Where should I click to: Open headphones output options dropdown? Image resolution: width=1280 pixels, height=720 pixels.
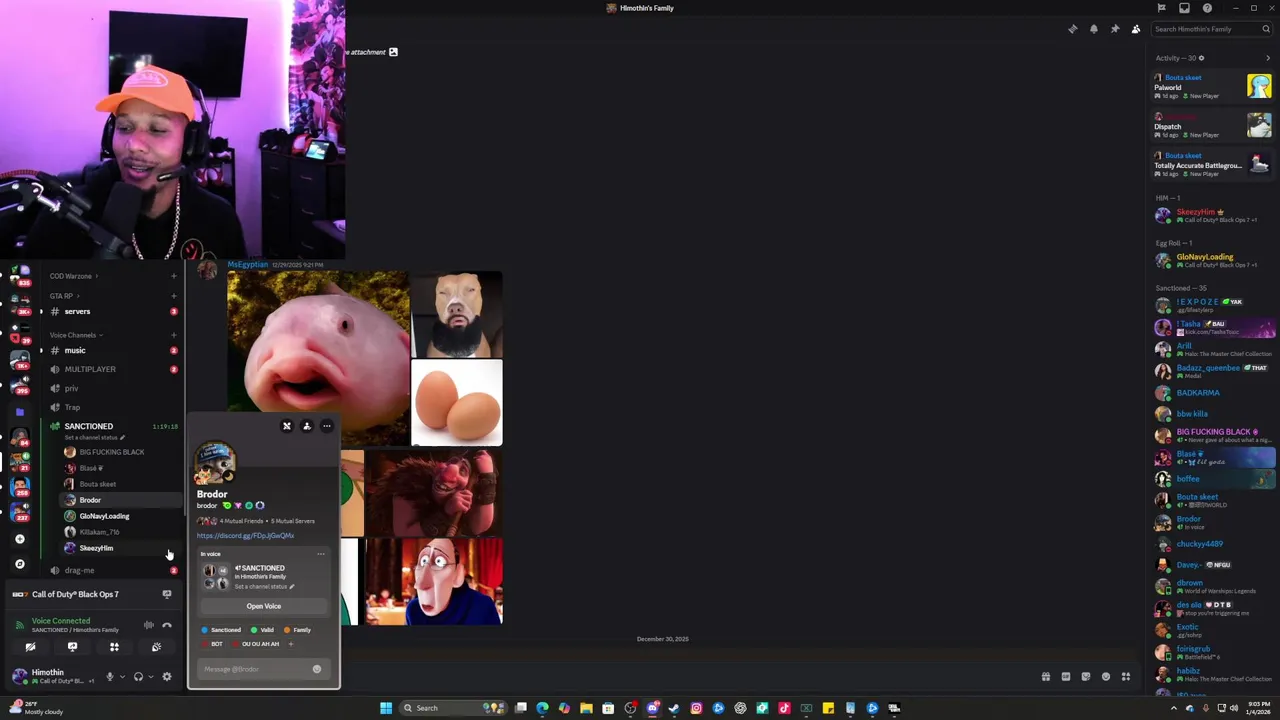click(x=151, y=677)
